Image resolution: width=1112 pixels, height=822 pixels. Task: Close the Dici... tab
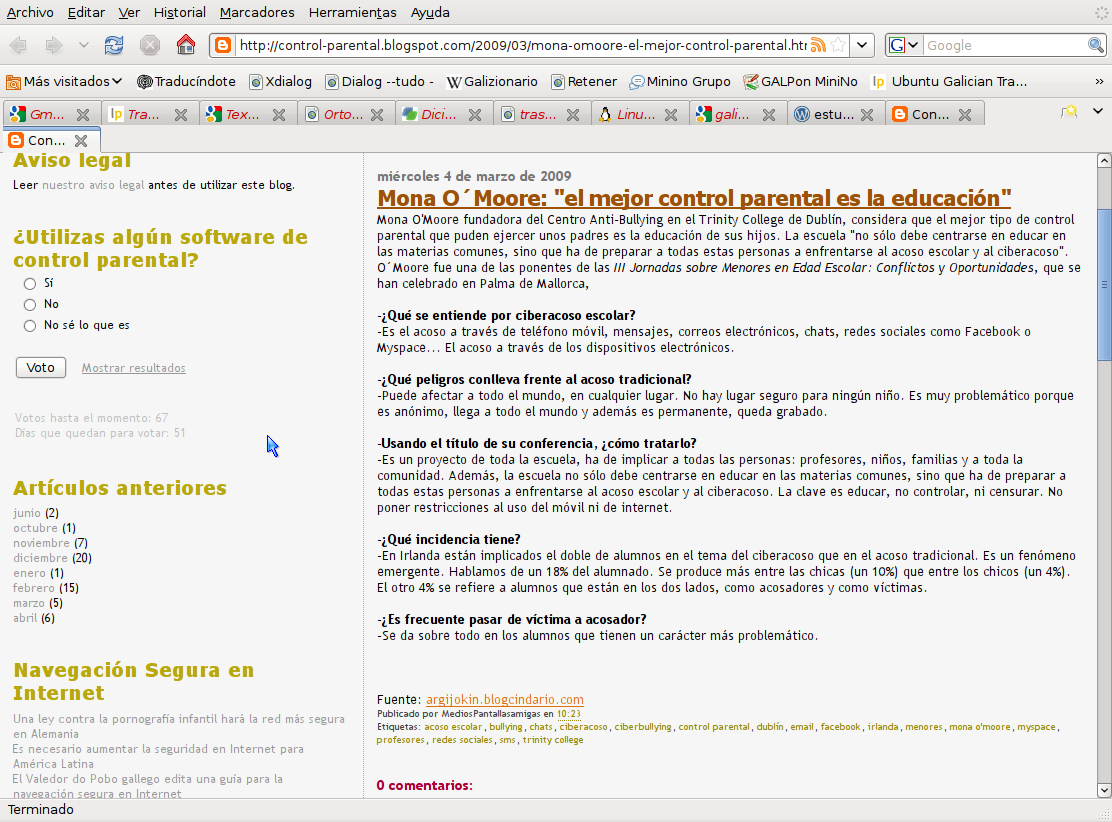click(474, 114)
